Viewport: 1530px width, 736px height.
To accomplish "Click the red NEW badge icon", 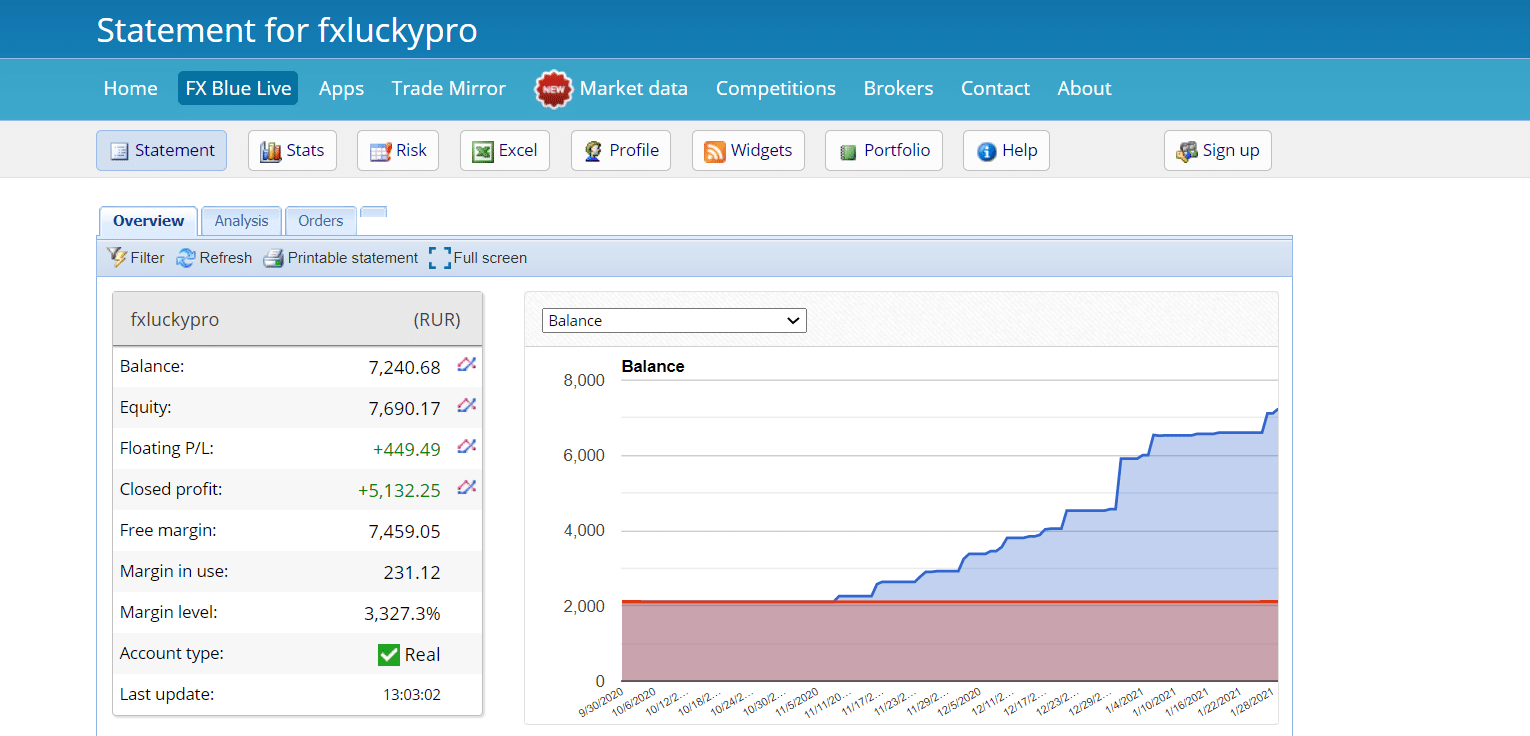I will tap(552, 89).
